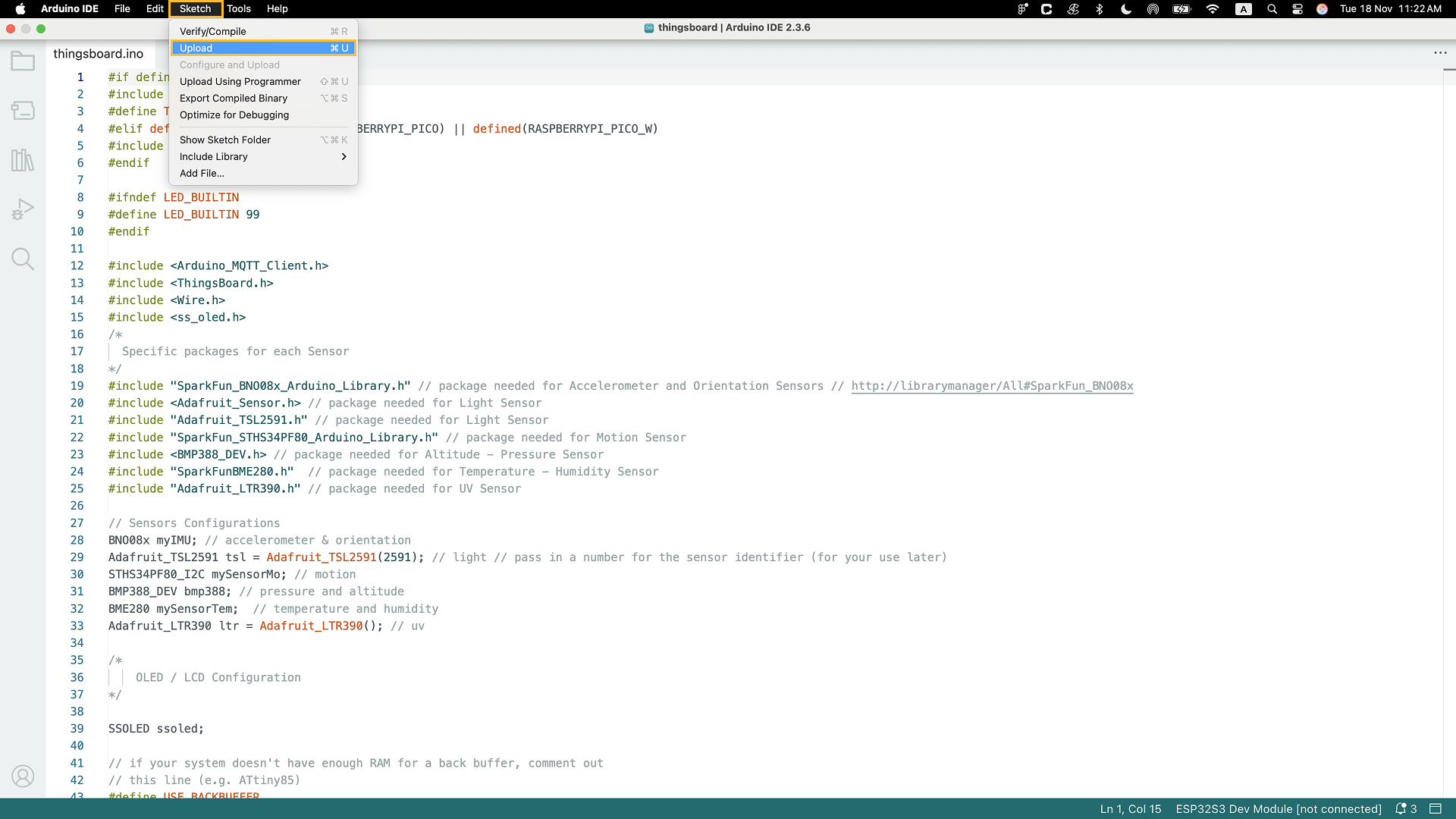
Task: Open the Library Manager sidebar icon
Action: tap(23, 160)
